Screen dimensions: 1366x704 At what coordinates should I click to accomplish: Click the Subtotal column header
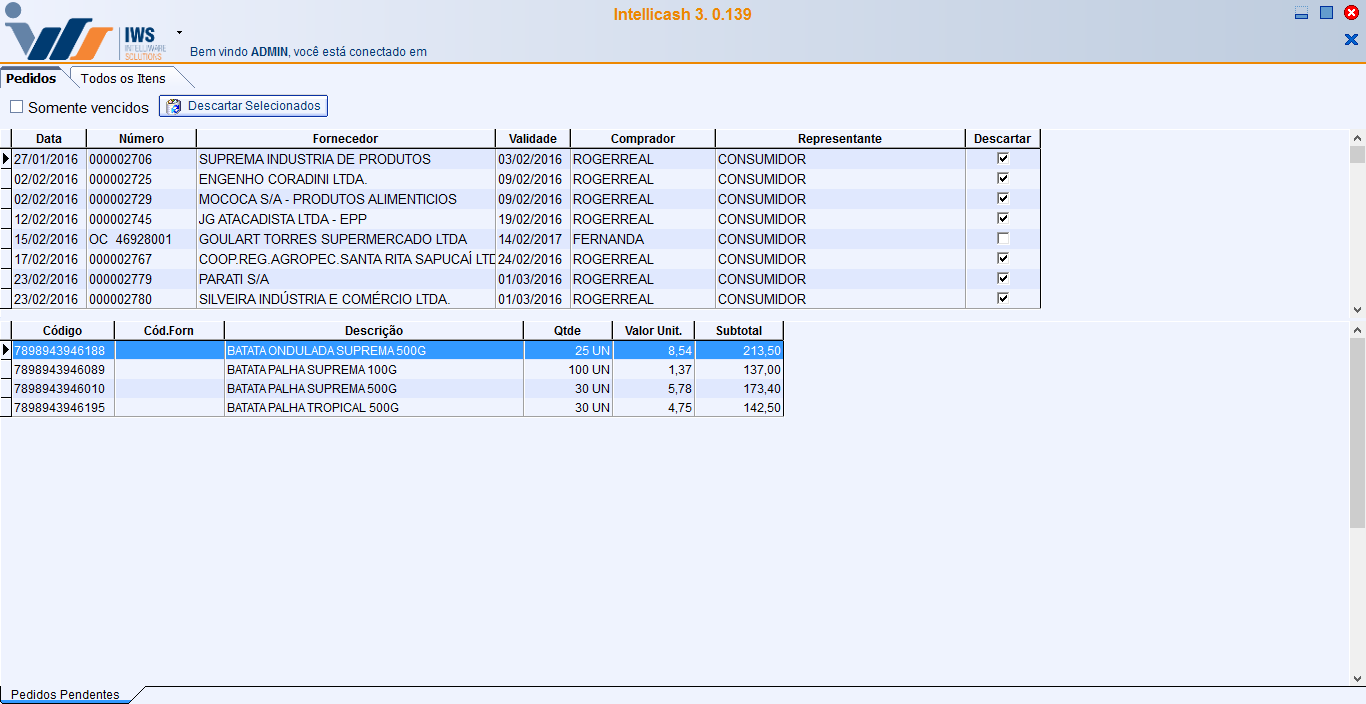click(x=739, y=331)
